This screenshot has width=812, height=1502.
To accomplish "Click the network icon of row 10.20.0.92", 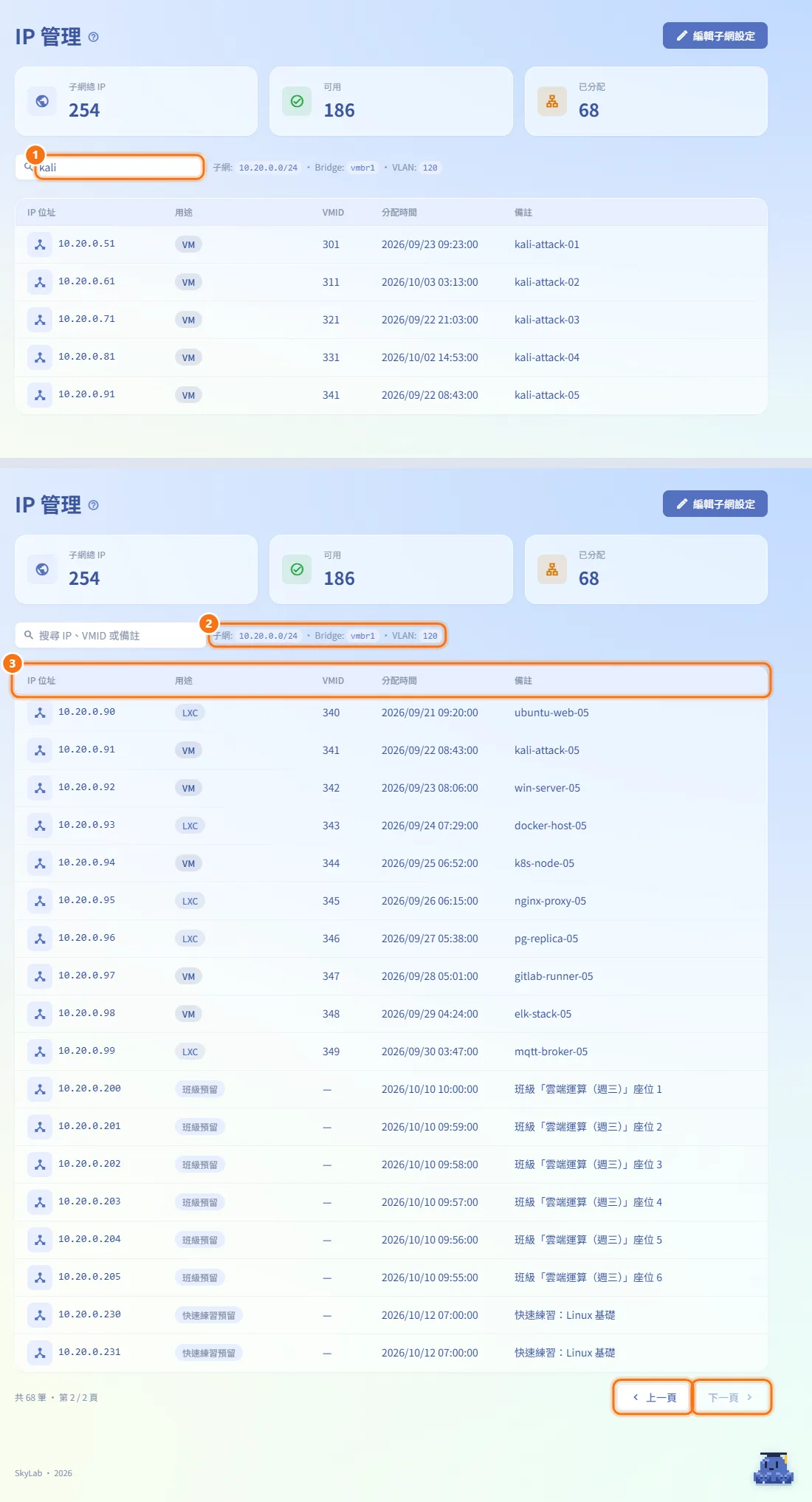I will coord(40,788).
